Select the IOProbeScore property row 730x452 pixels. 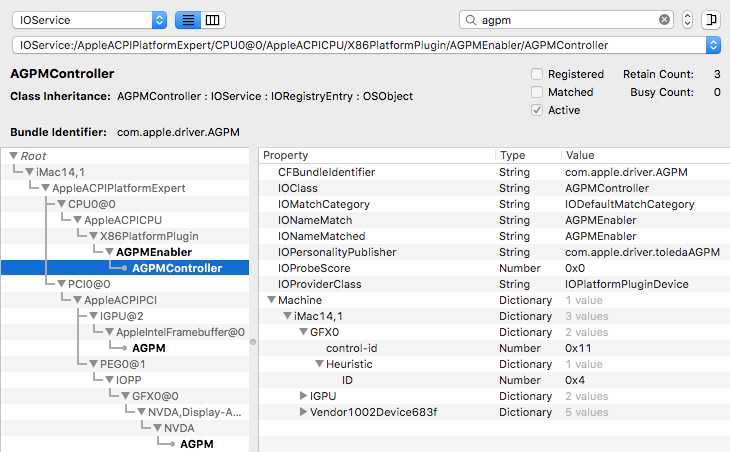click(x=494, y=268)
